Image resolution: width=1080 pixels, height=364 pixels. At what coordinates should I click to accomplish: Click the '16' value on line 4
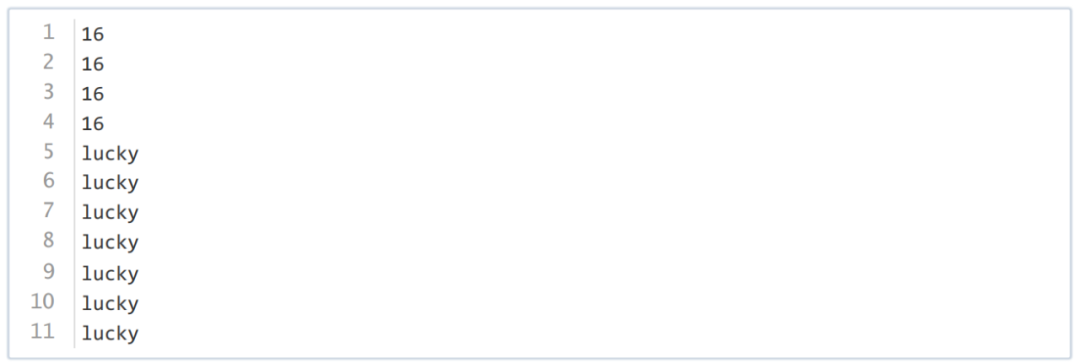pyautogui.click(x=92, y=124)
